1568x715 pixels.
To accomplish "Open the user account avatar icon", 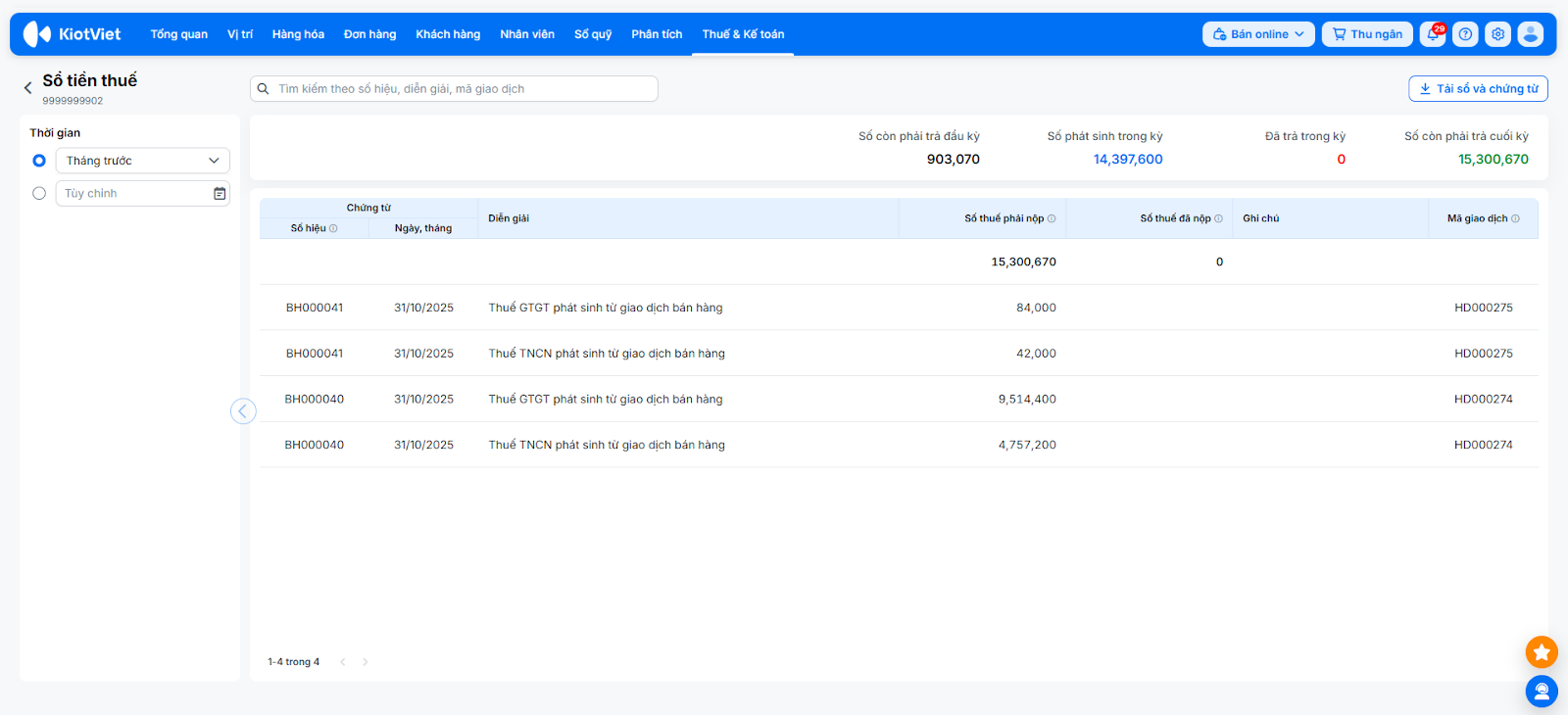I will click(x=1530, y=34).
